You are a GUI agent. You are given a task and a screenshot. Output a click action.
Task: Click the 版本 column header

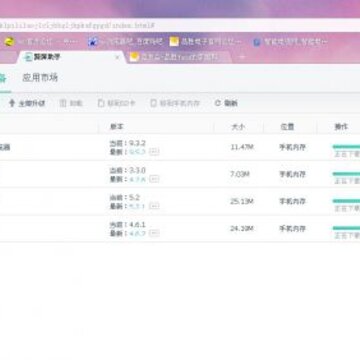click(x=117, y=127)
